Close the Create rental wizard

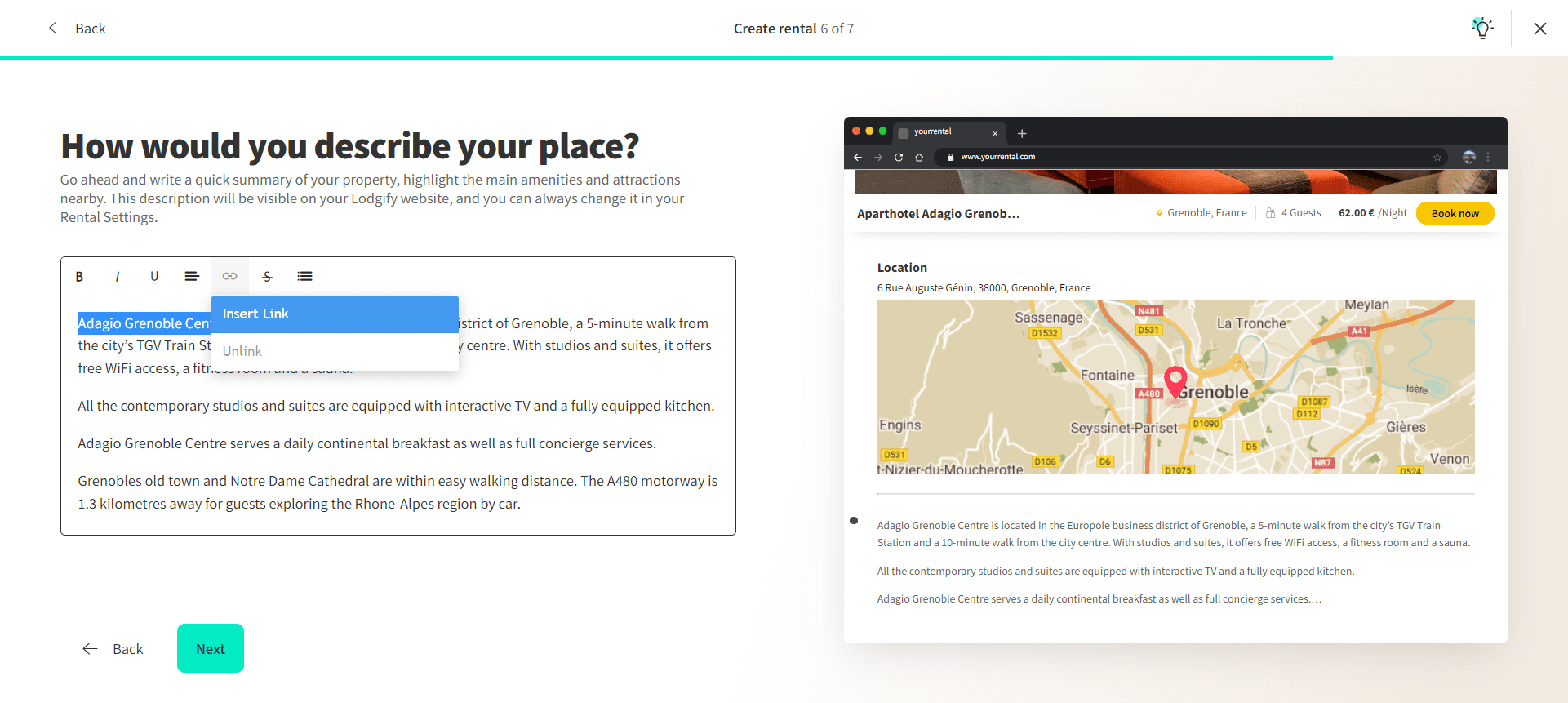point(1539,29)
